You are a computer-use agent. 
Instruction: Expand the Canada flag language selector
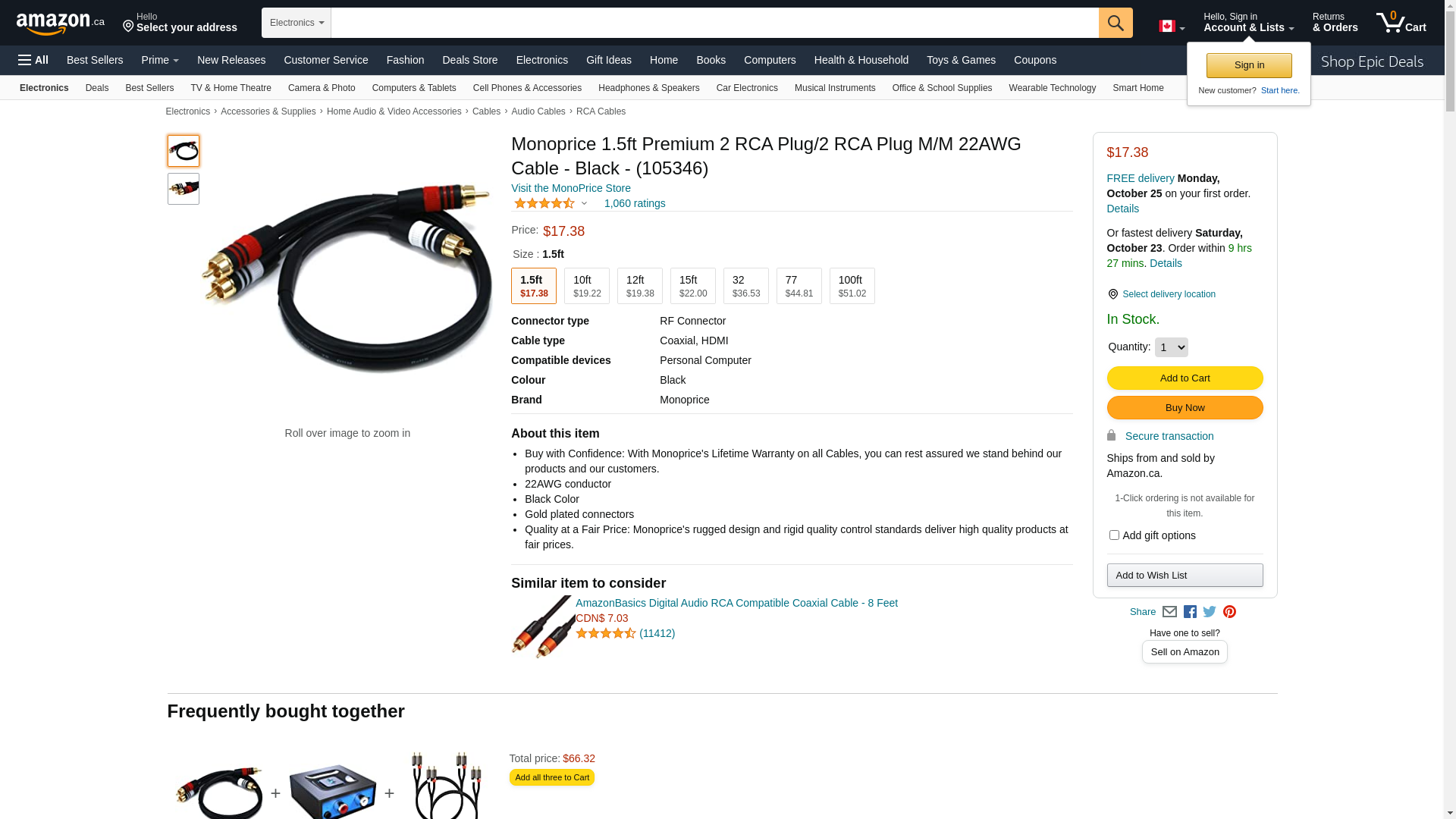(1172, 27)
